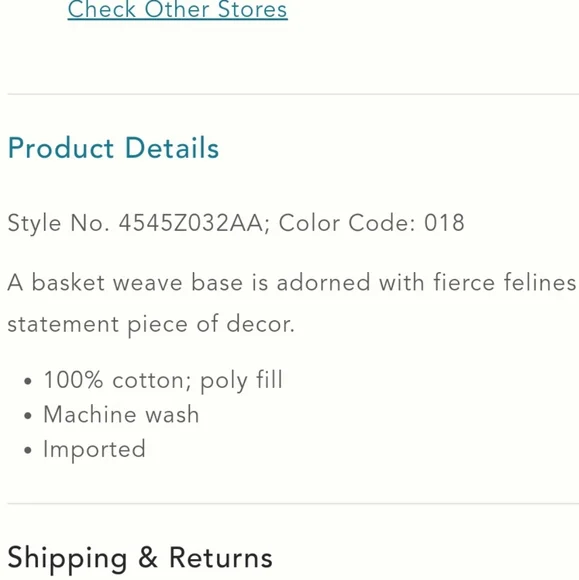Viewport: 579px width, 580px height.
Task: Select the '100% cotton; poly fill' bullet item
Action: [x=163, y=380]
